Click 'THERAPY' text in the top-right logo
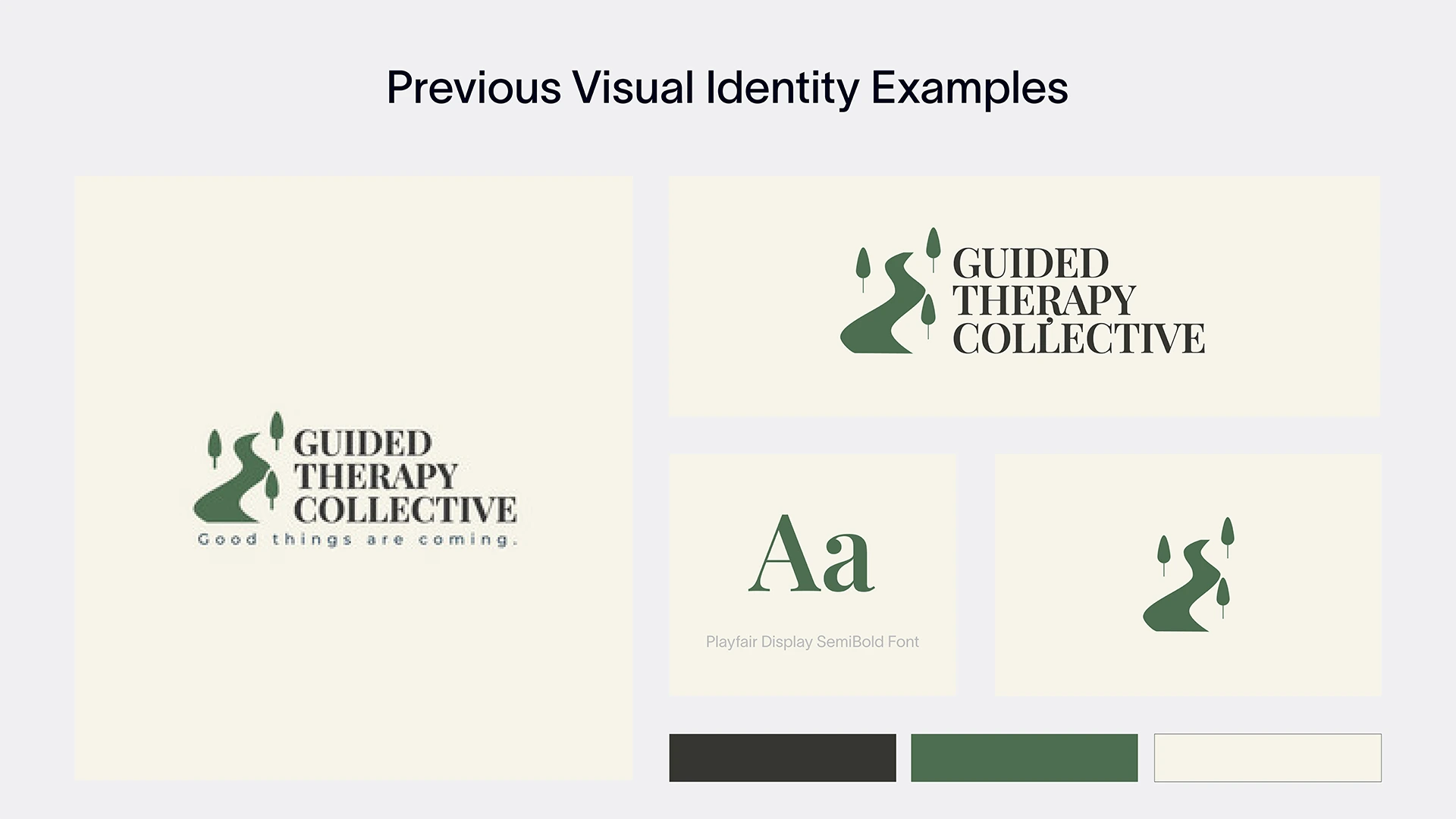1456x819 pixels. click(1044, 300)
